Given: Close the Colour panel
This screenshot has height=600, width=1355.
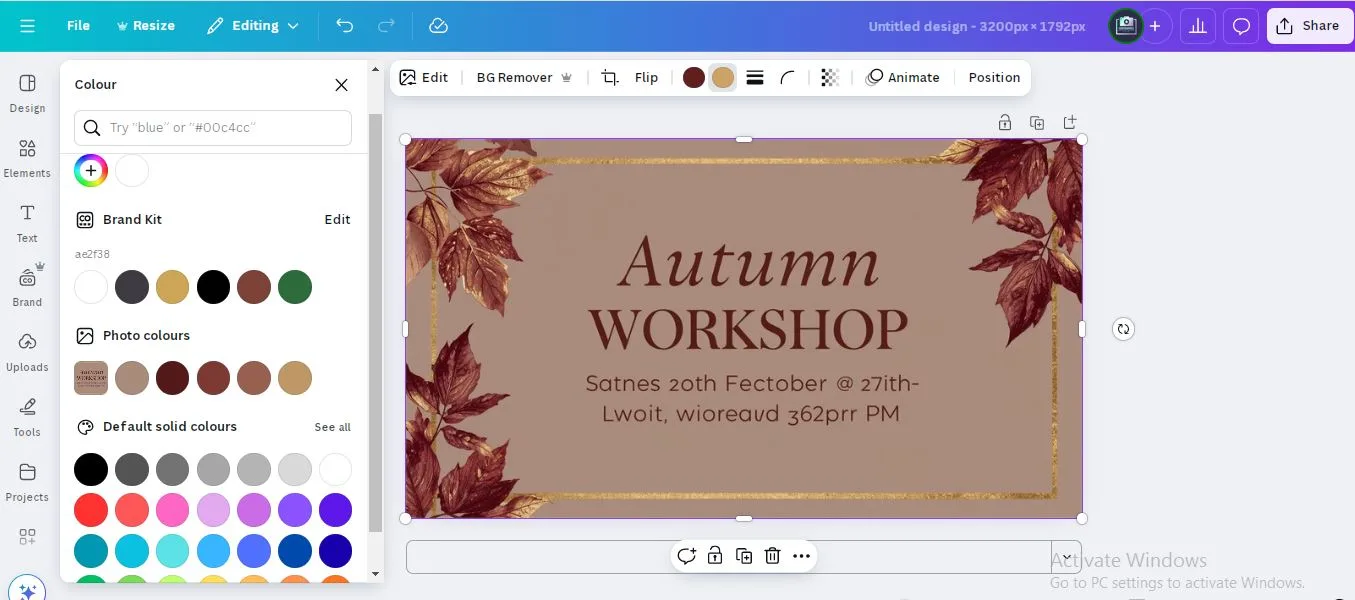Looking at the screenshot, I should pos(341,85).
